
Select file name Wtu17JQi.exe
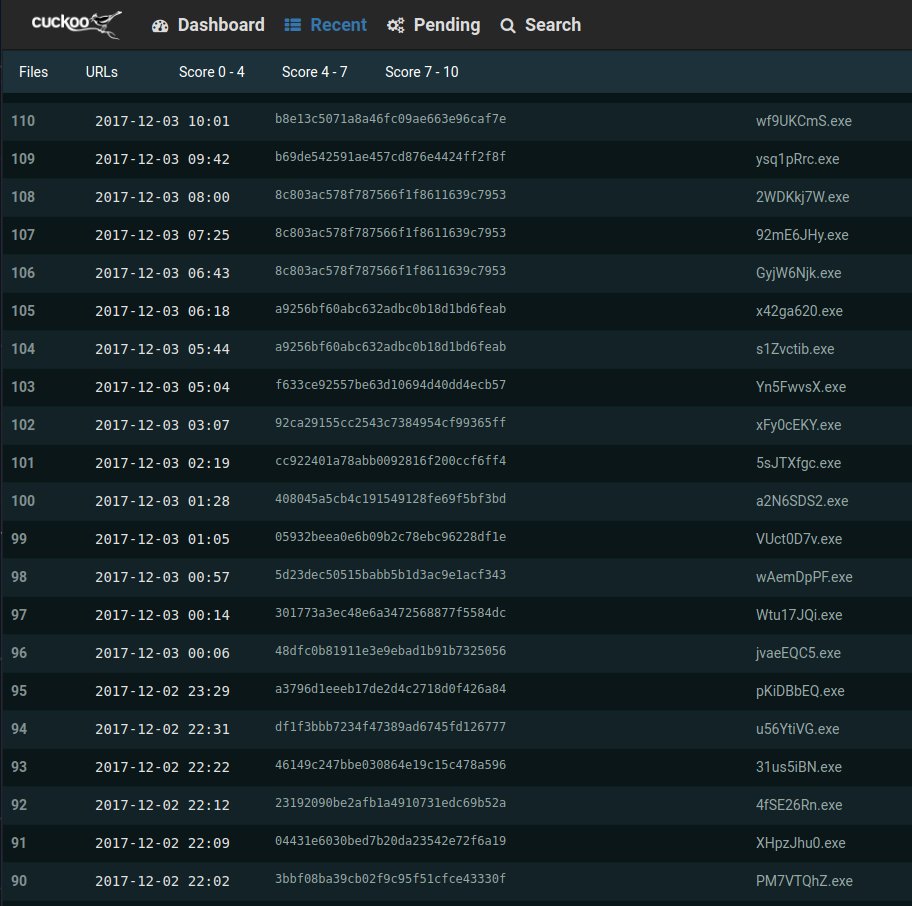(799, 615)
